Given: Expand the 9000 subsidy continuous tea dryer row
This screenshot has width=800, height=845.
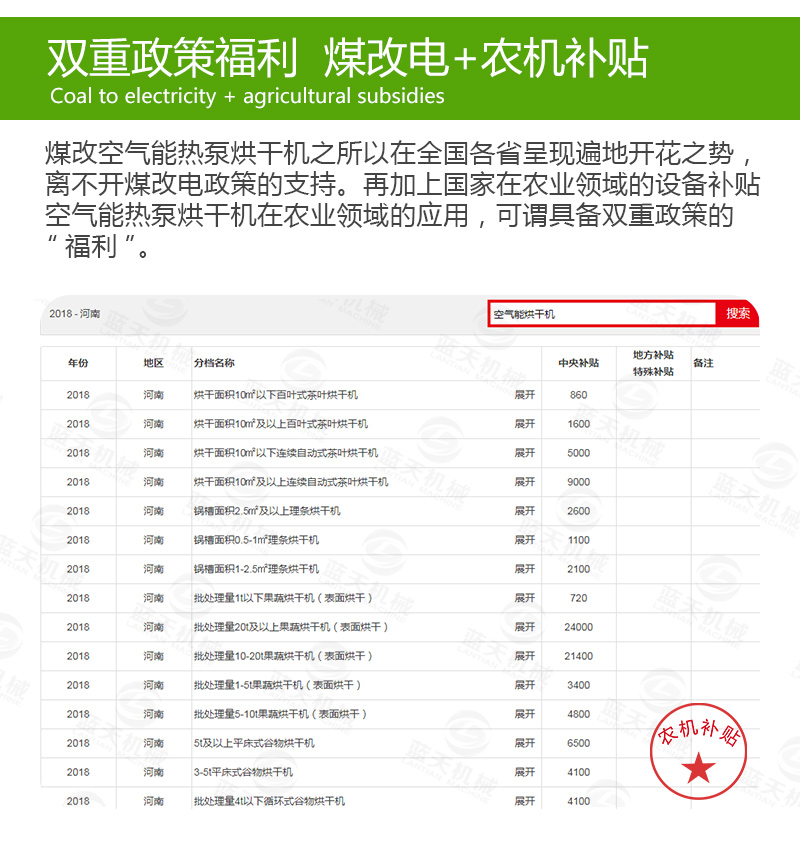Looking at the screenshot, I should pos(524,482).
